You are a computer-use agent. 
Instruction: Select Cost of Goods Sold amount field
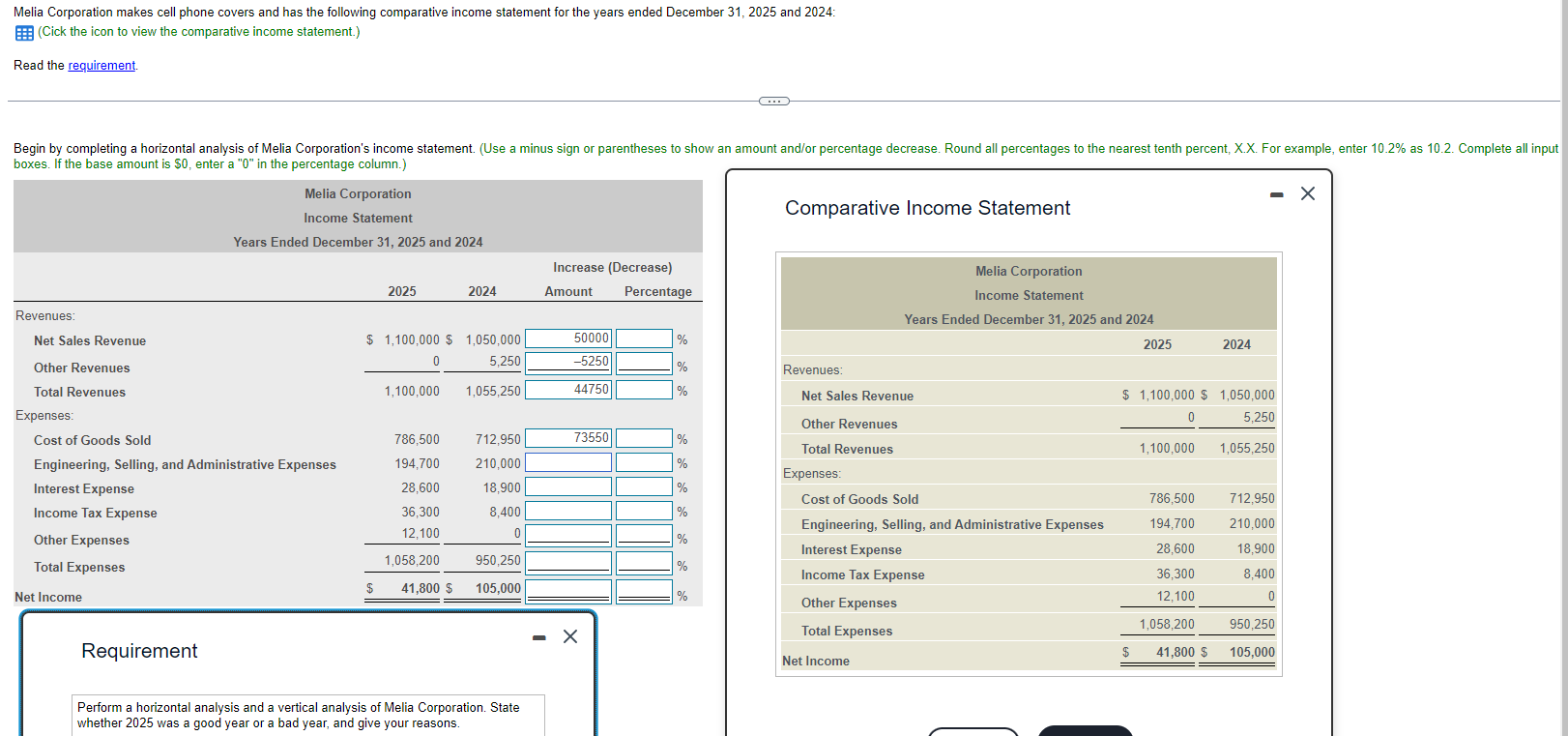(x=568, y=438)
